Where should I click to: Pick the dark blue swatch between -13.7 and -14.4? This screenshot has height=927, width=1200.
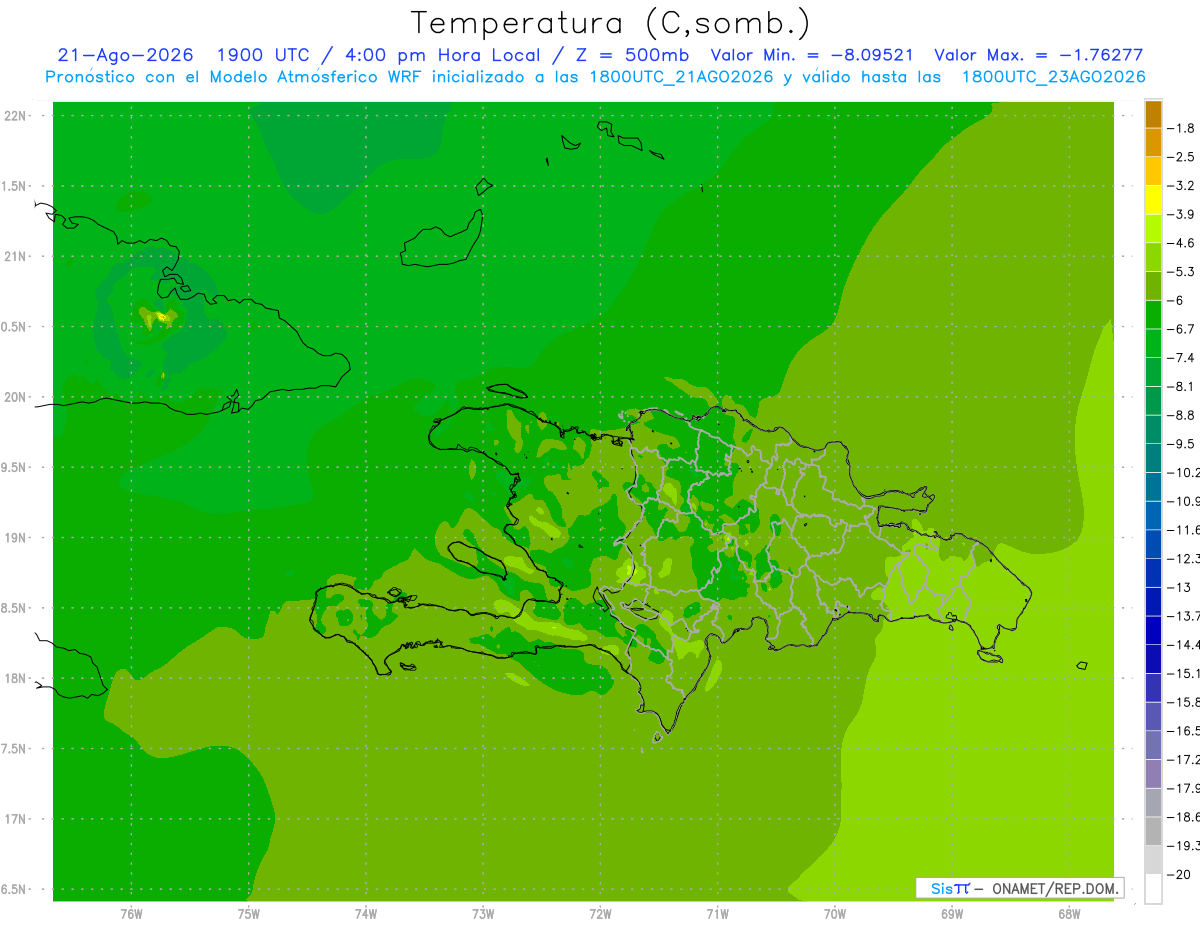[x=1153, y=630]
